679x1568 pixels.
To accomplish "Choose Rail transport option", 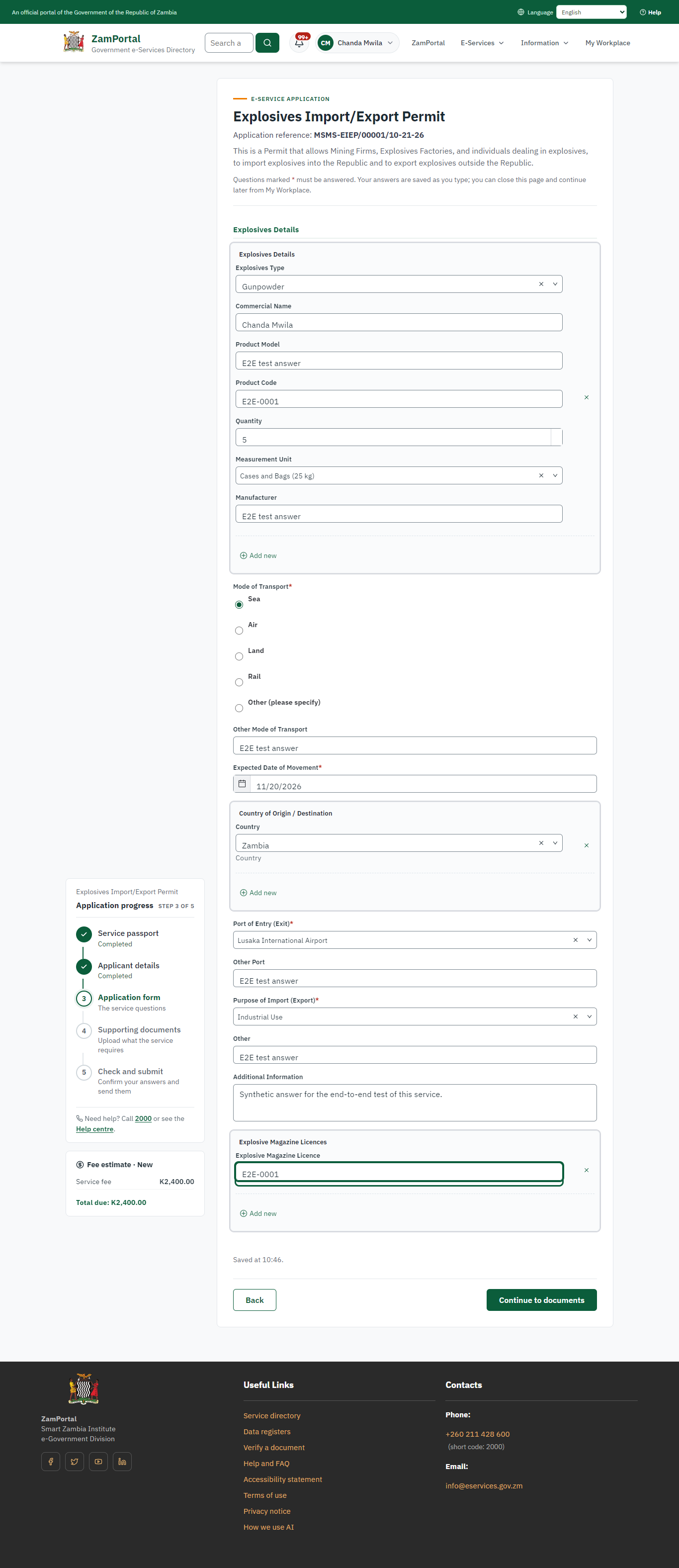I will click(x=239, y=682).
